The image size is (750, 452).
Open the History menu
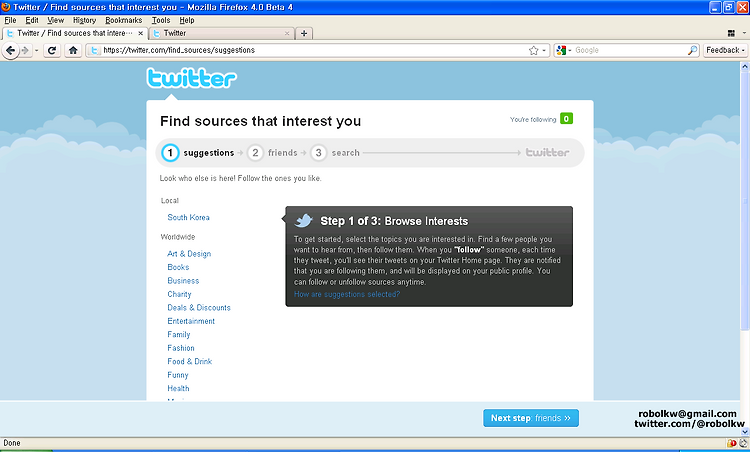pyautogui.click(x=85, y=20)
